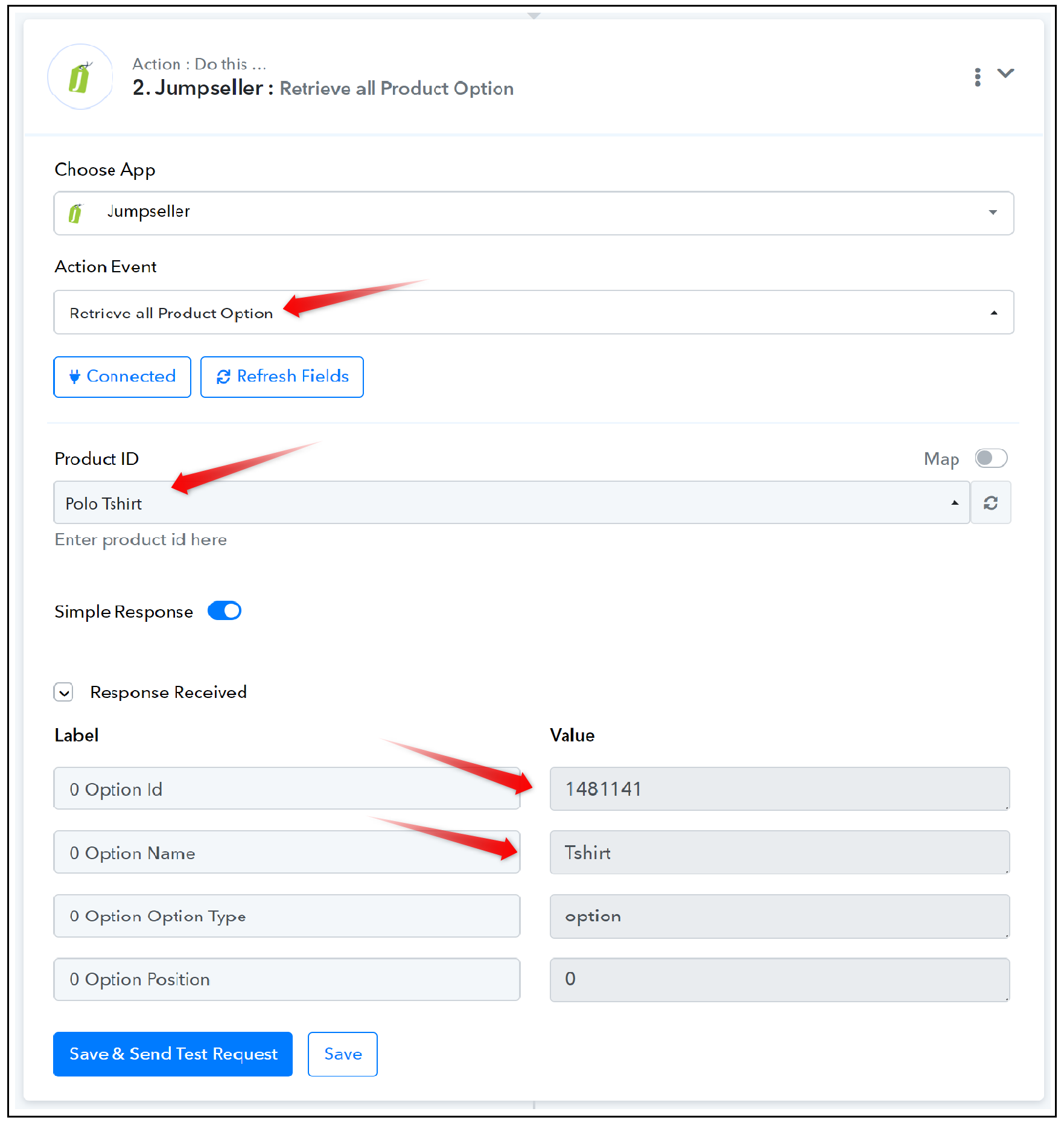The width and height of the screenshot is (1064, 1126).
Task: Click the 0 Option Id label field
Action: click(x=287, y=789)
